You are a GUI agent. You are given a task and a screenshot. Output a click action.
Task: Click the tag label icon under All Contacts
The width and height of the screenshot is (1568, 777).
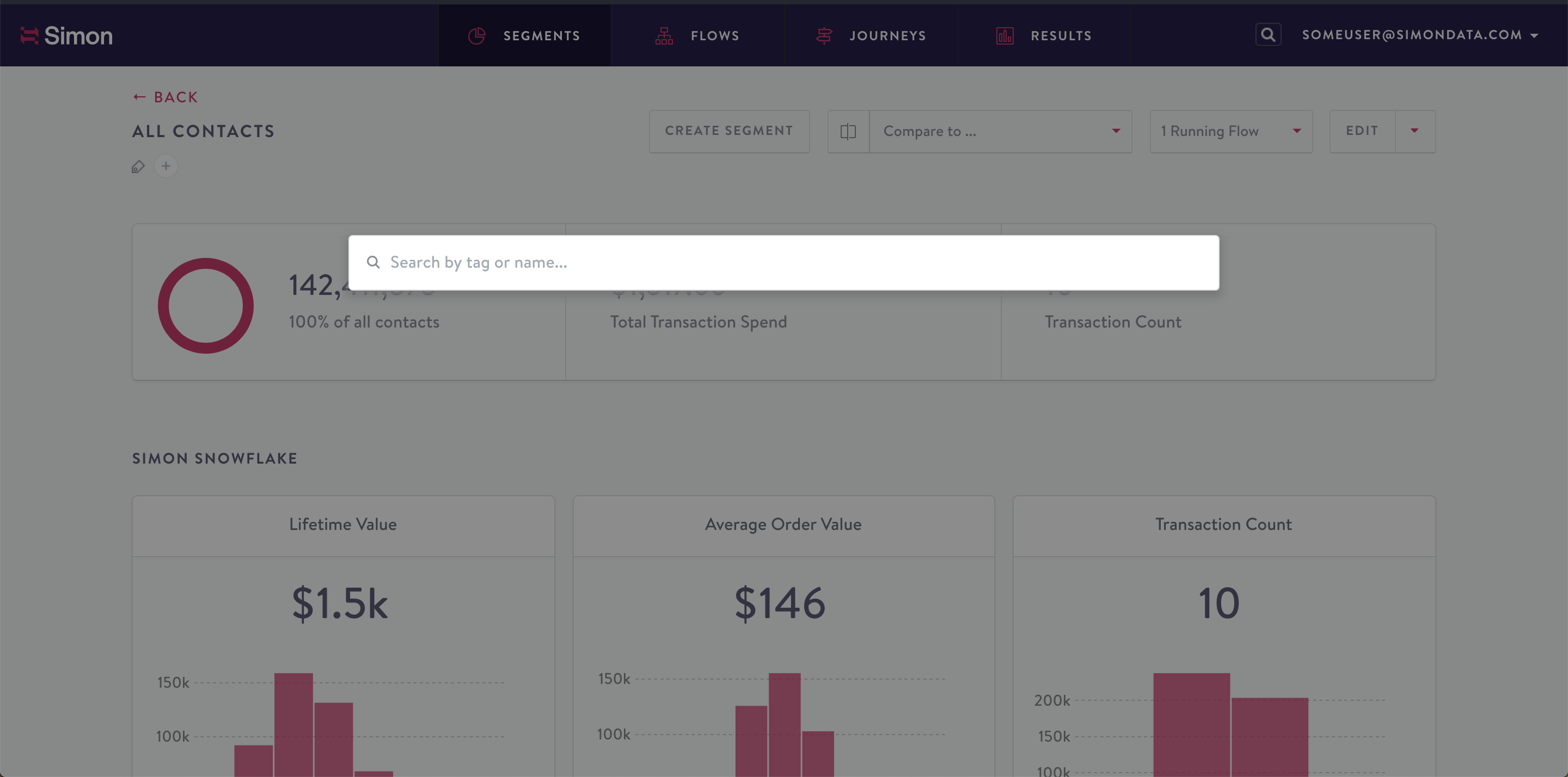pos(138,166)
